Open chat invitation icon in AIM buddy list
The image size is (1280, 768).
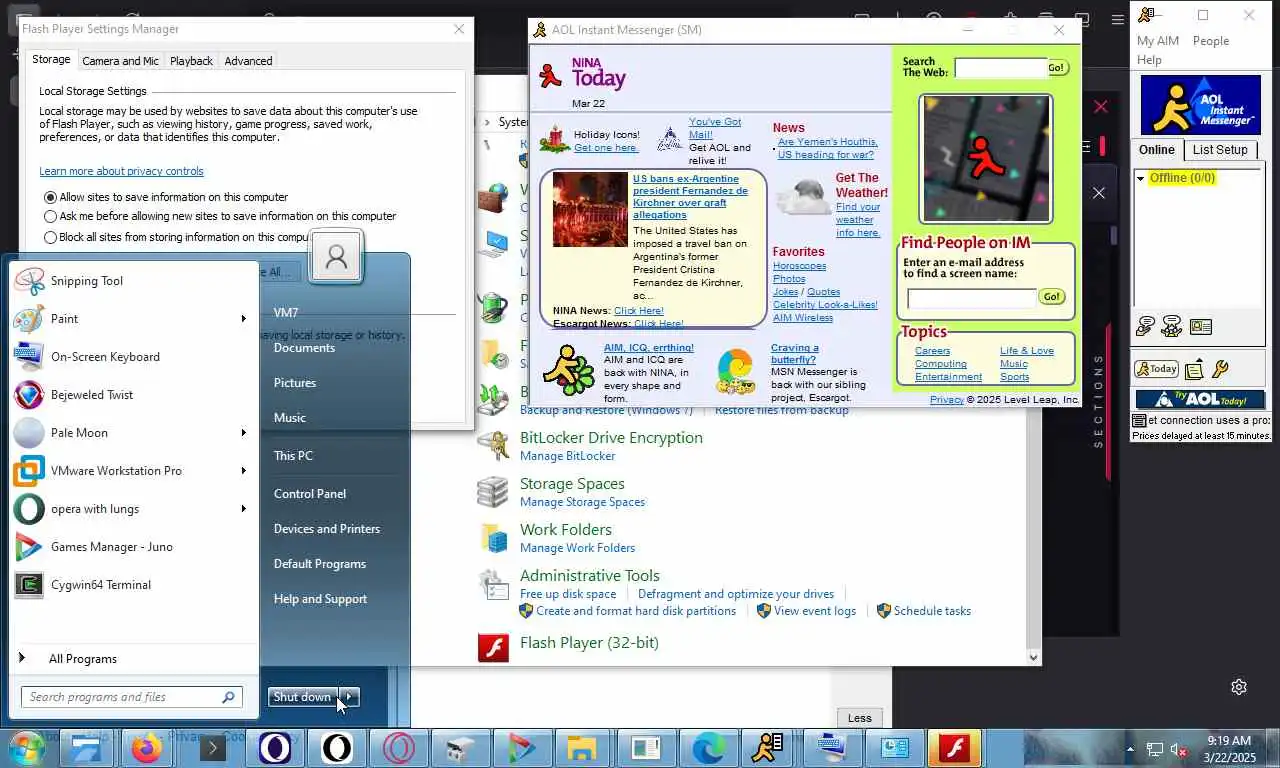point(1172,327)
